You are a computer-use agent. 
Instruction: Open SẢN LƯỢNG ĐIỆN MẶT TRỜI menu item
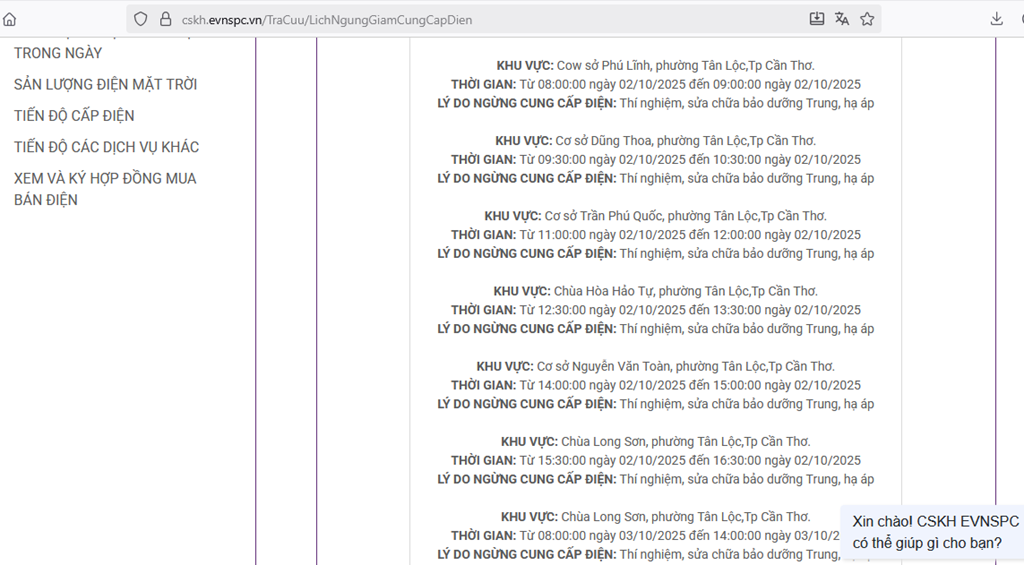click(x=105, y=85)
